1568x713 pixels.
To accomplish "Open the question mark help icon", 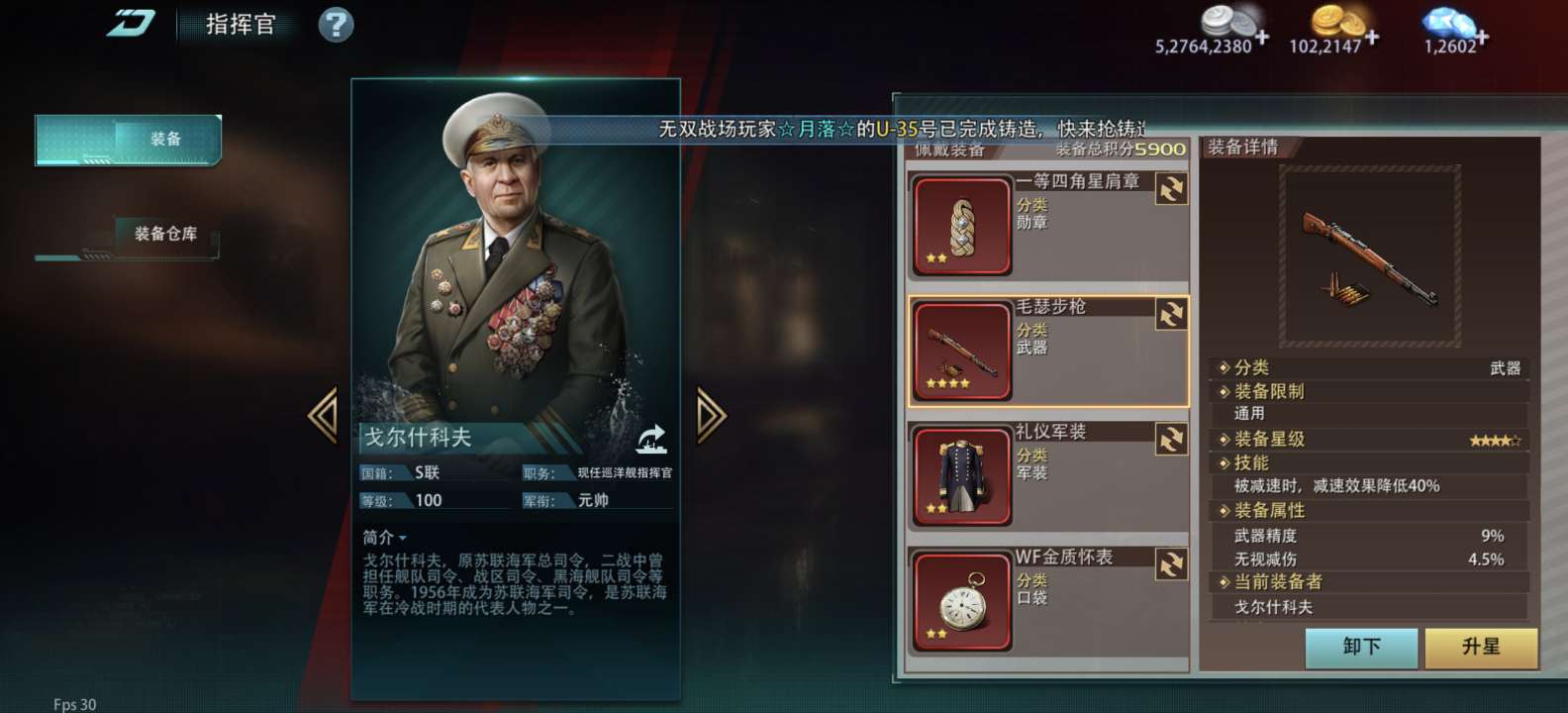I will point(336,24).
